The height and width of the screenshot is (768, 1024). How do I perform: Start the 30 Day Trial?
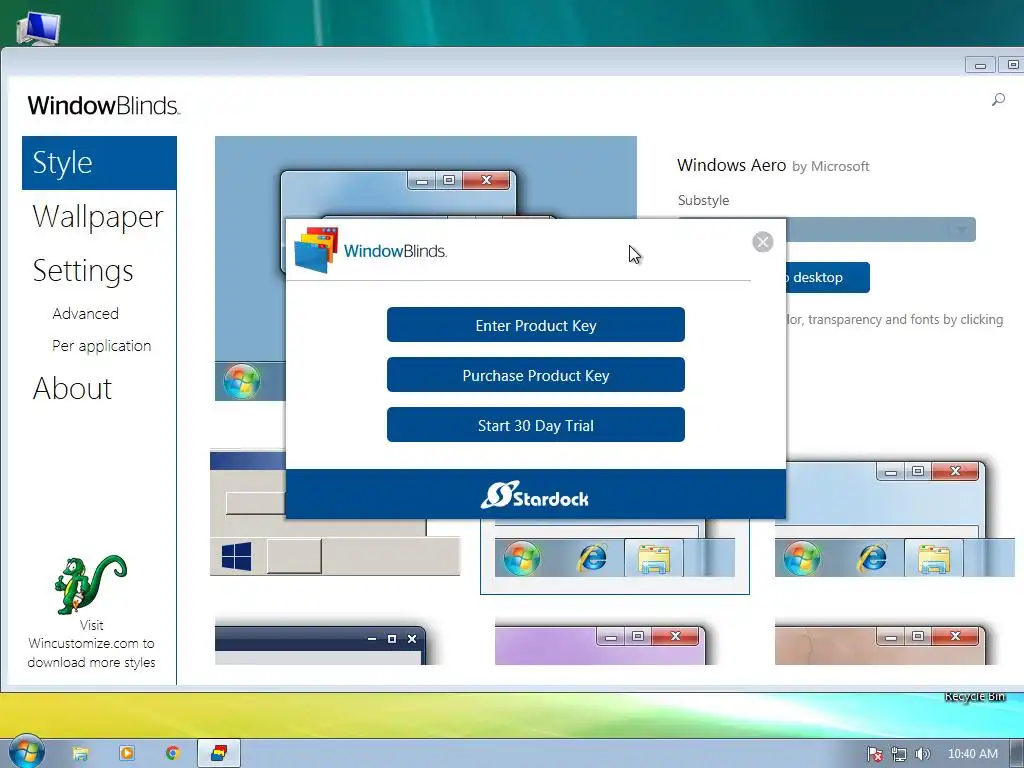(536, 425)
